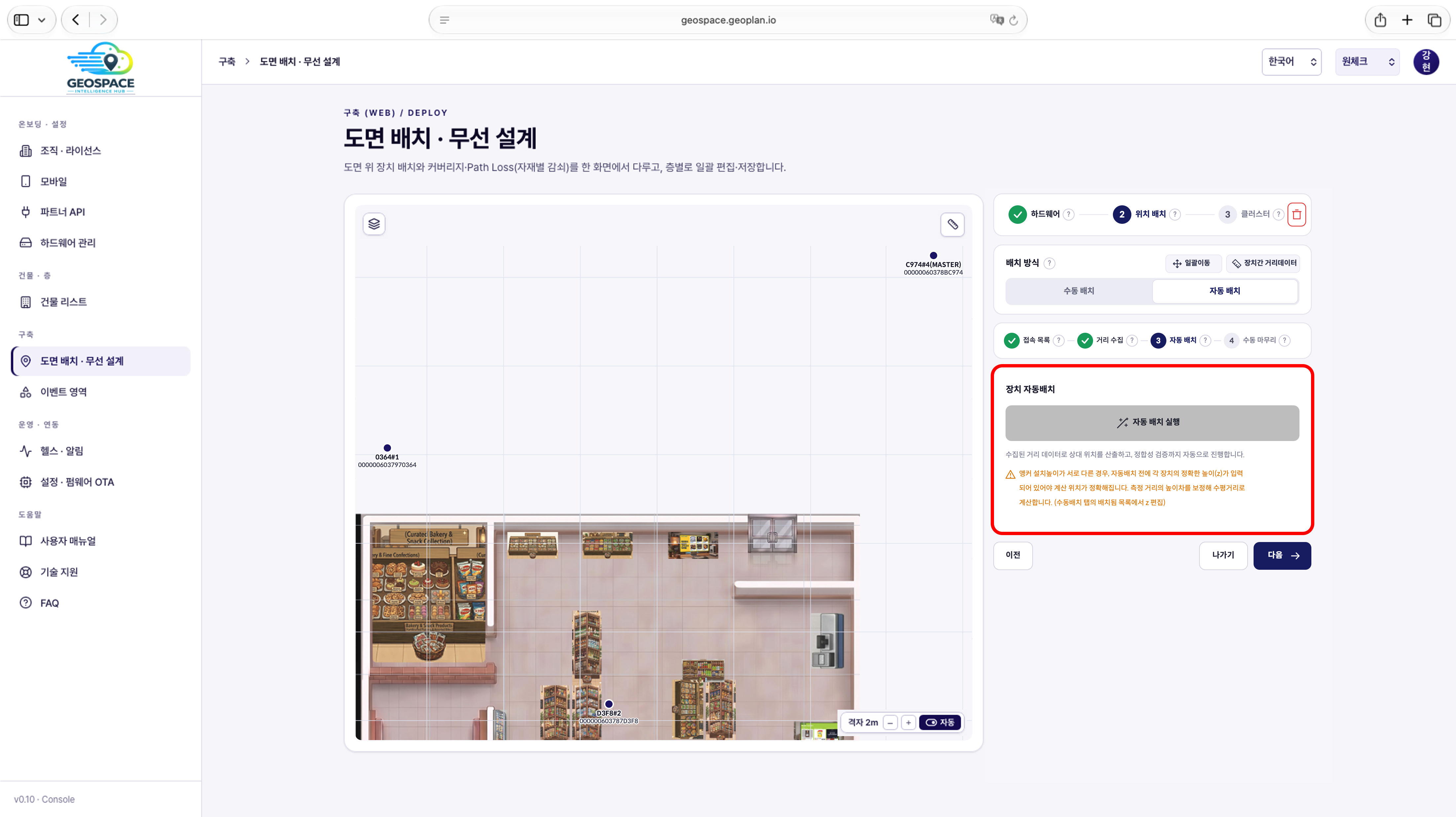Toggle the 자동 grid mode switch
This screenshot has height=817, width=1456.
coord(940,722)
